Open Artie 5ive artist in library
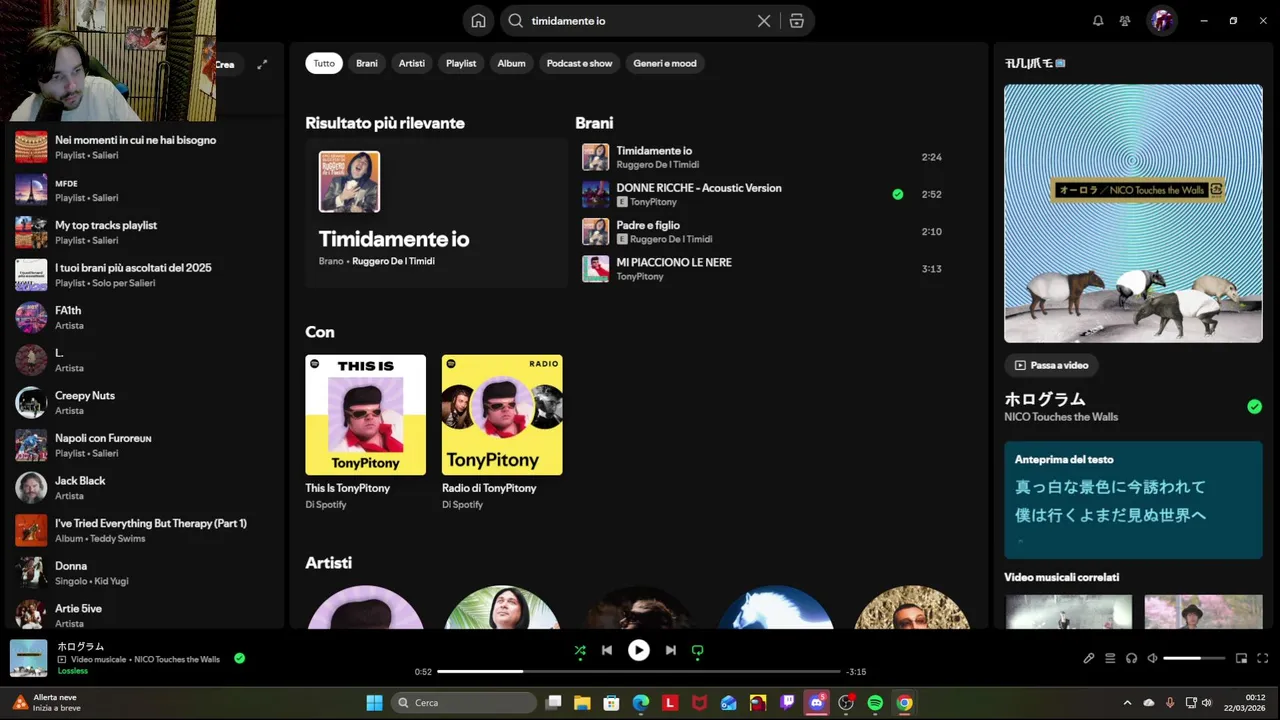The image size is (1280, 720). [x=144, y=614]
